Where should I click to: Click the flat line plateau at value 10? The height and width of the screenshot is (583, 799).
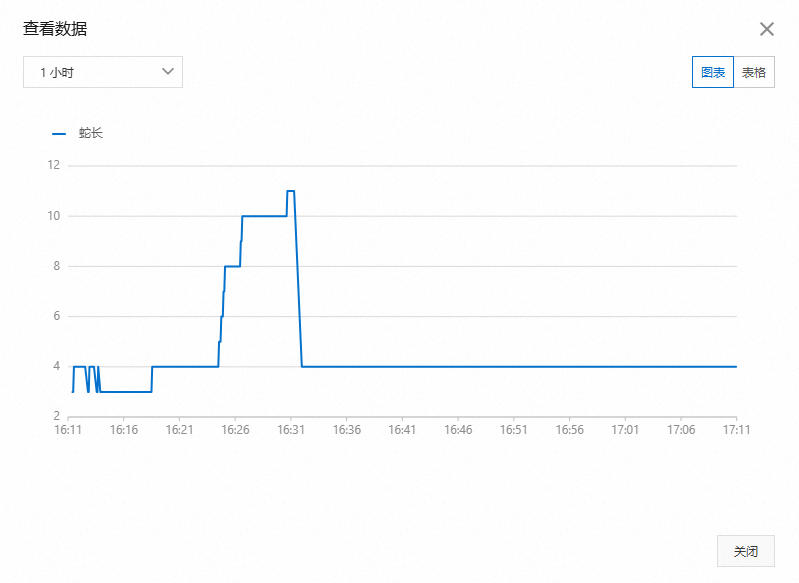264,216
